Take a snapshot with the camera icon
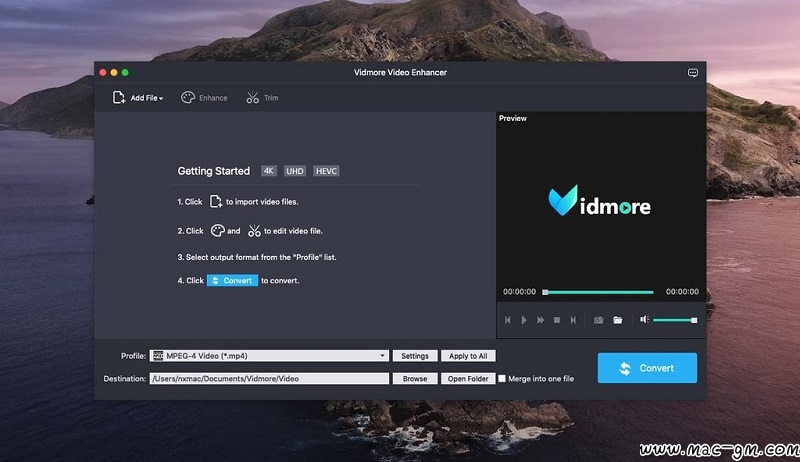This screenshot has width=800, height=462. [x=598, y=320]
